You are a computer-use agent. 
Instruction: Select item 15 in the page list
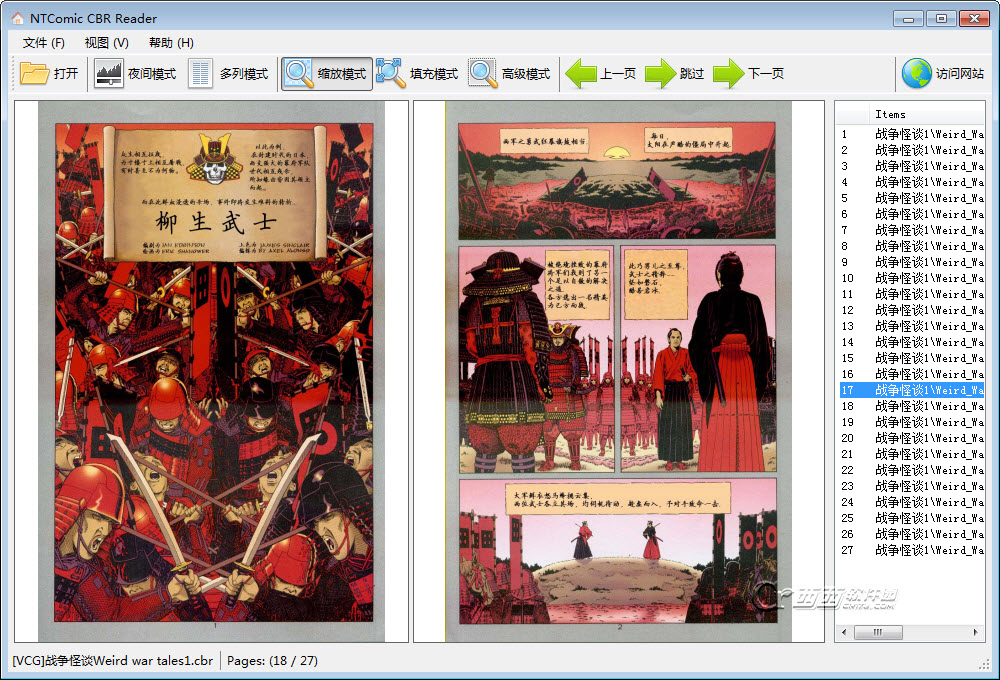[x=912, y=358]
